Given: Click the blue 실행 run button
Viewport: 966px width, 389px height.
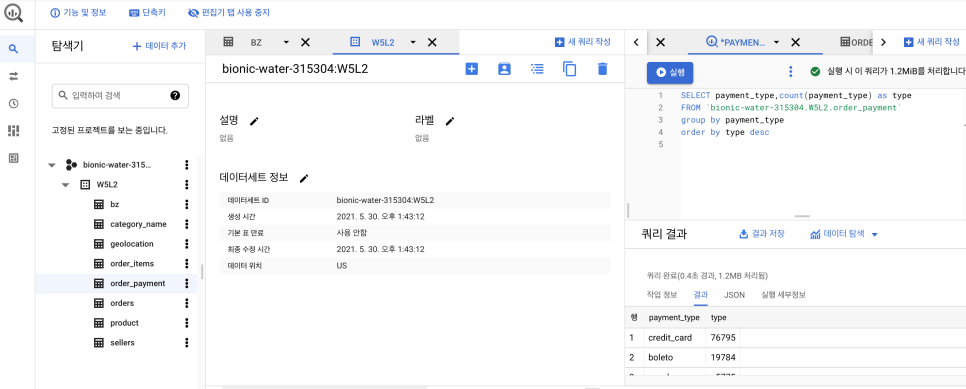Looking at the screenshot, I should coord(670,72).
